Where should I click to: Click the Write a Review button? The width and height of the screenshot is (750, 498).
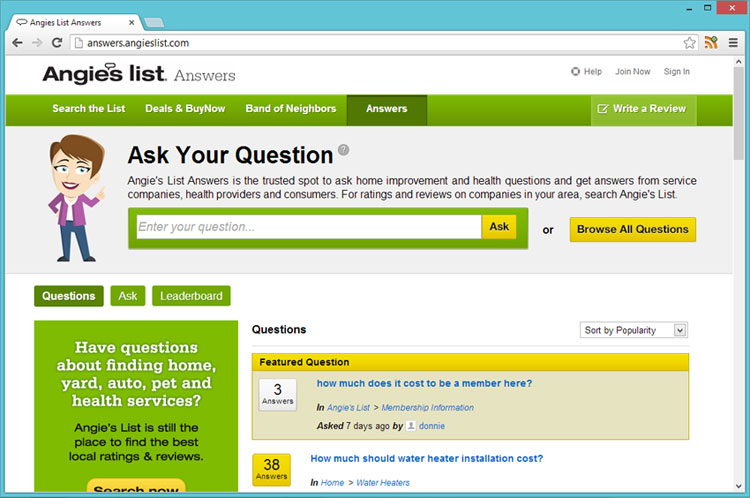(x=643, y=110)
